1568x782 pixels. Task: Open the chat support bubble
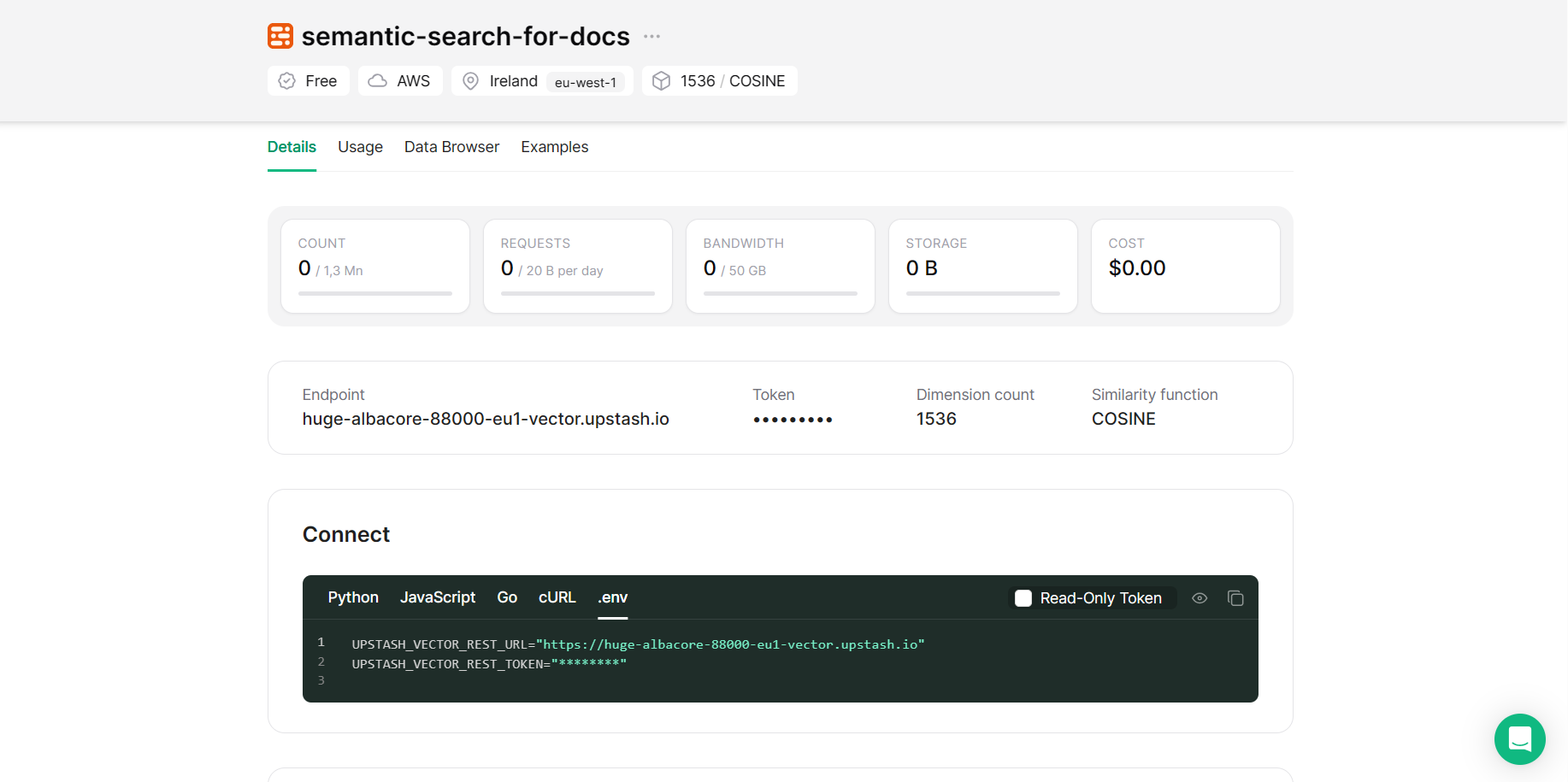click(1519, 739)
